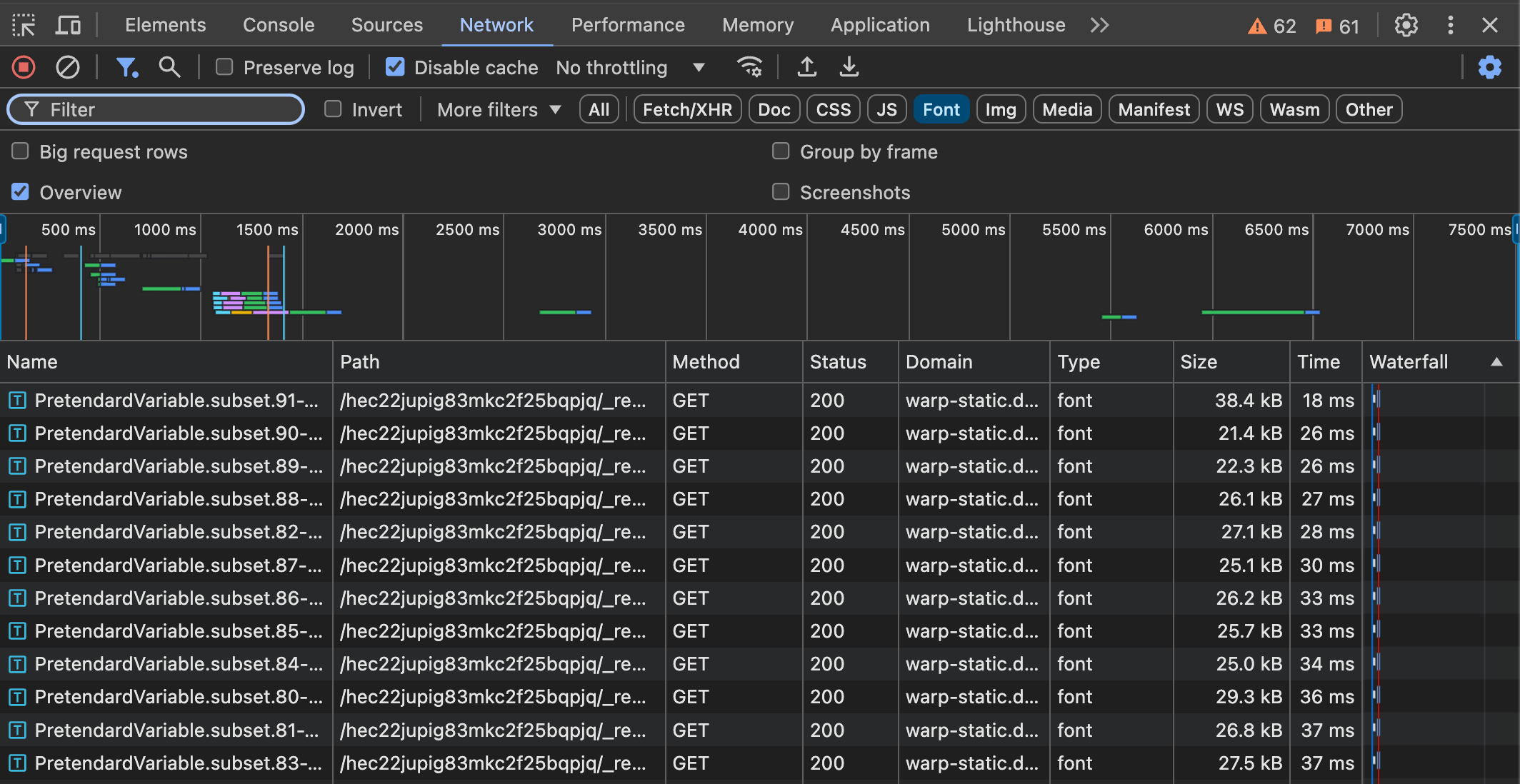Toggle the device toolbar icon
The width and height of the screenshot is (1520, 784).
pyautogui.click(x=68, y=26)
